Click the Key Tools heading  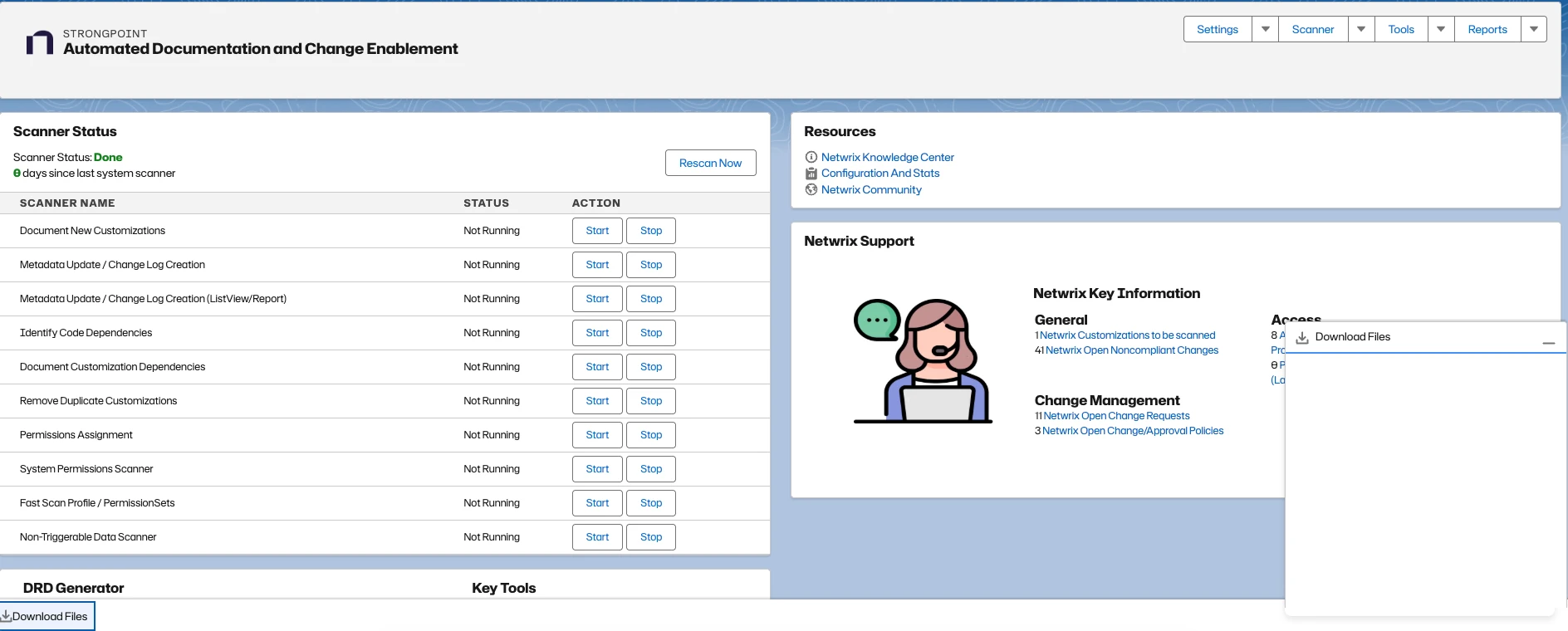click(503, 588)
